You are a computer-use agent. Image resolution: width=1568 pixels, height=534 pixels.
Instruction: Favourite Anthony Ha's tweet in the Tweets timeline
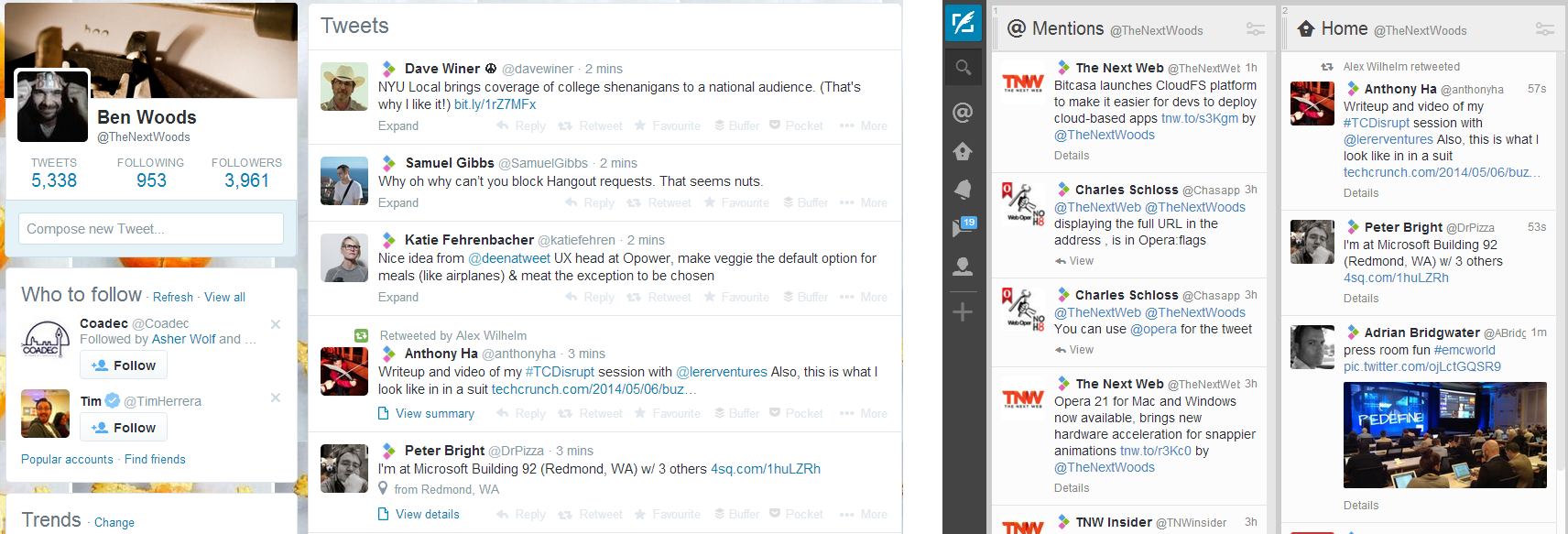[668, 413]
